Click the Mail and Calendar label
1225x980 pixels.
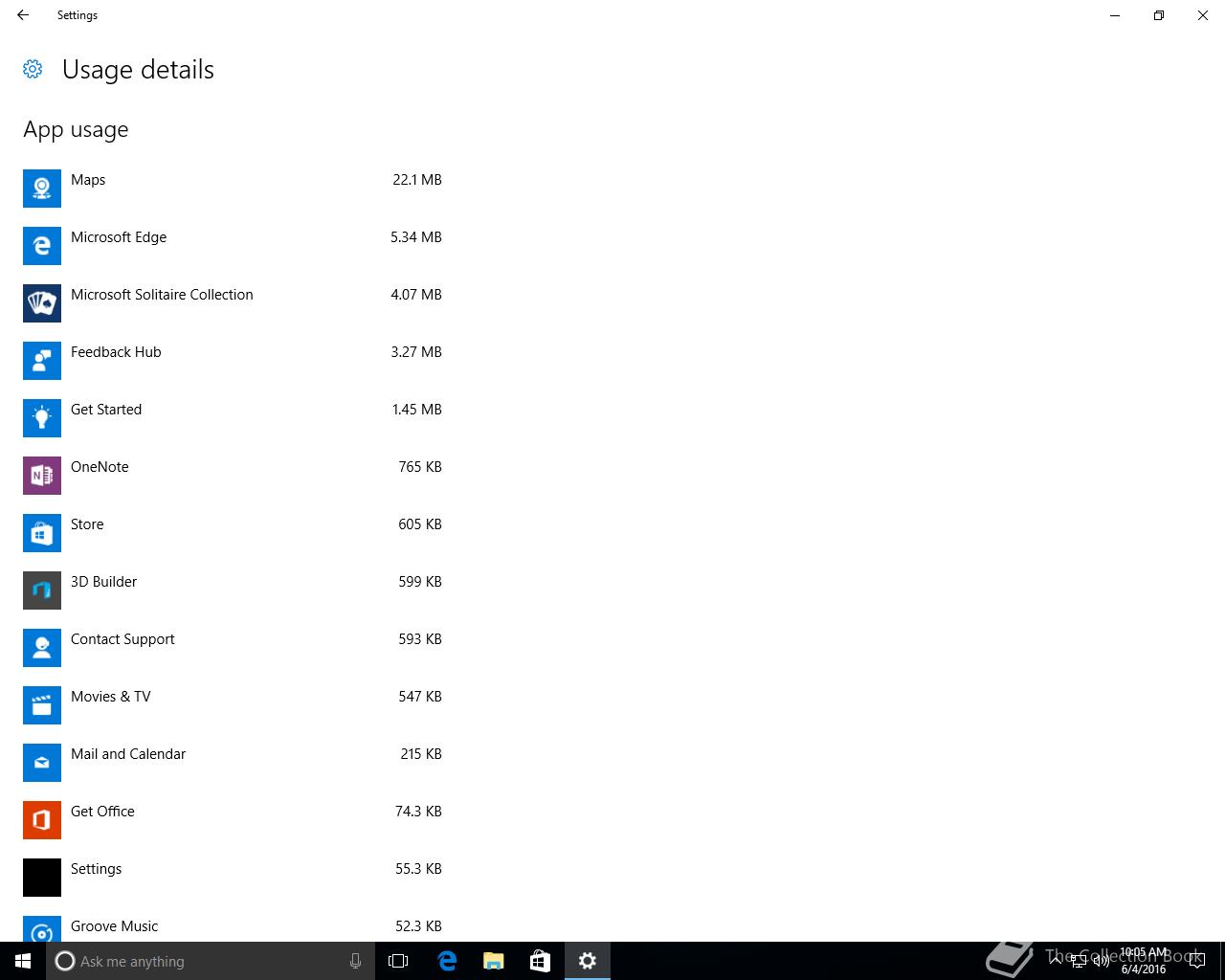pos(128,754)
